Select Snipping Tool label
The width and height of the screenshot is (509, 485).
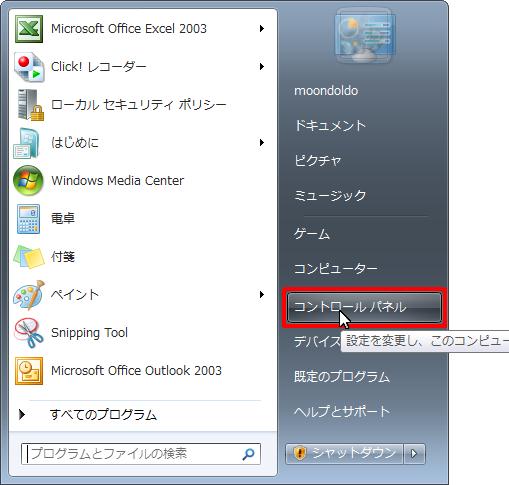click(x=89, y=333)
